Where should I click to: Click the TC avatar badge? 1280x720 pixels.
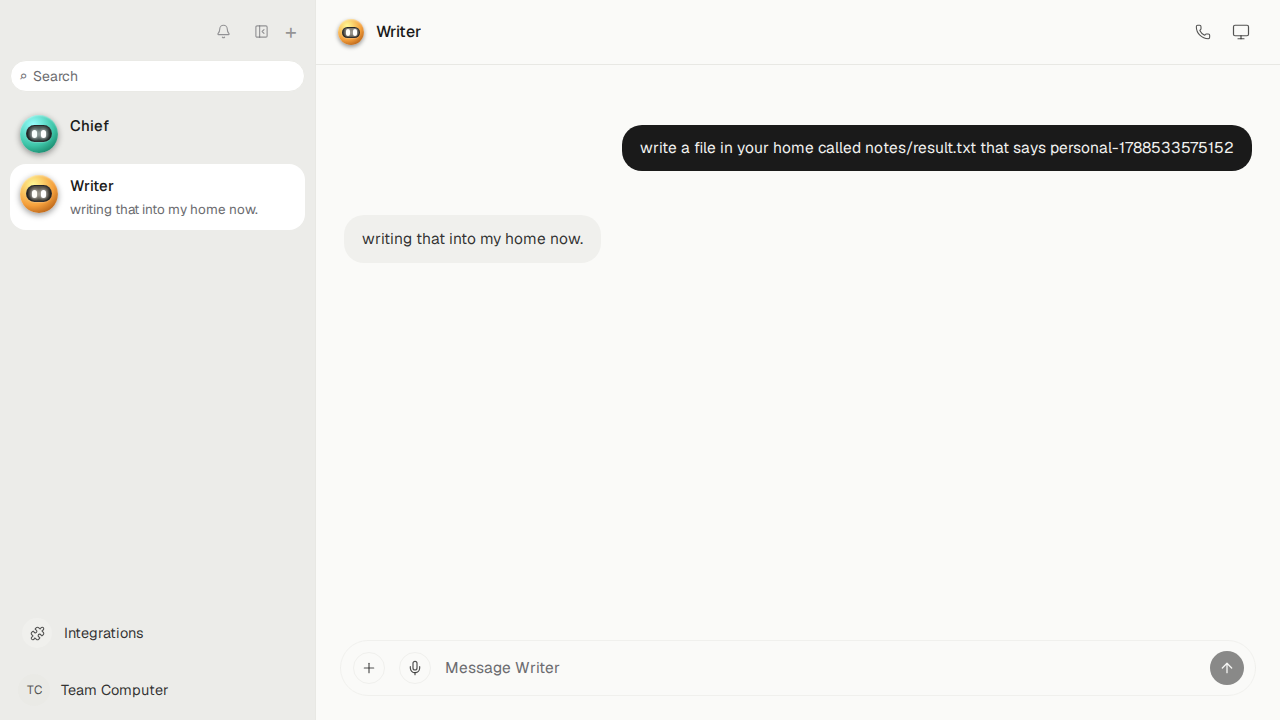coord(35,690)
